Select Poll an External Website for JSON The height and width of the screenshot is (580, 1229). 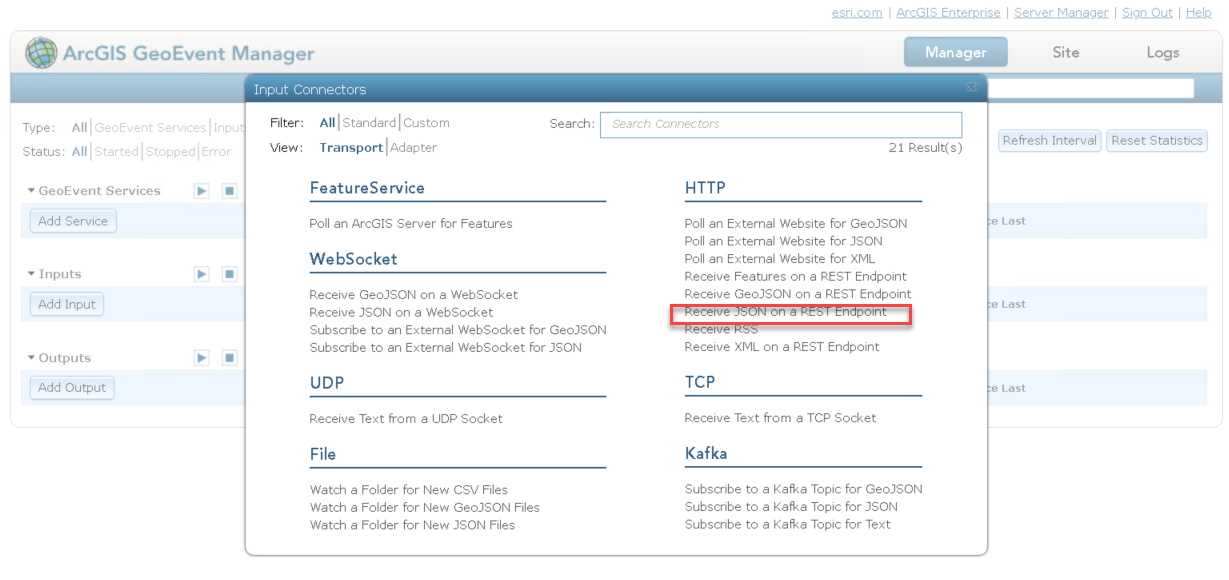pos(784,241)
